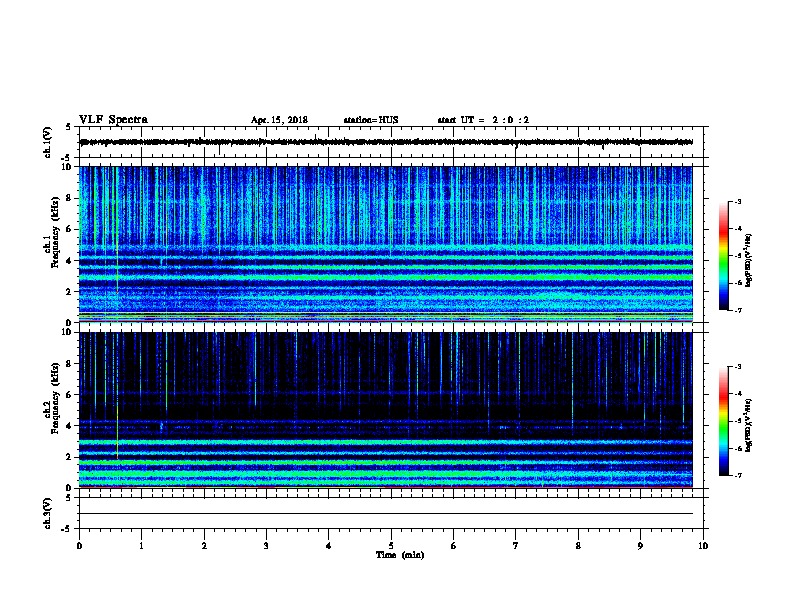Viewport: 792px width, 612px height.
Task: Click the ch.2 spectrogram color bar
Action: pyautogui.click(x=723, y=421)
